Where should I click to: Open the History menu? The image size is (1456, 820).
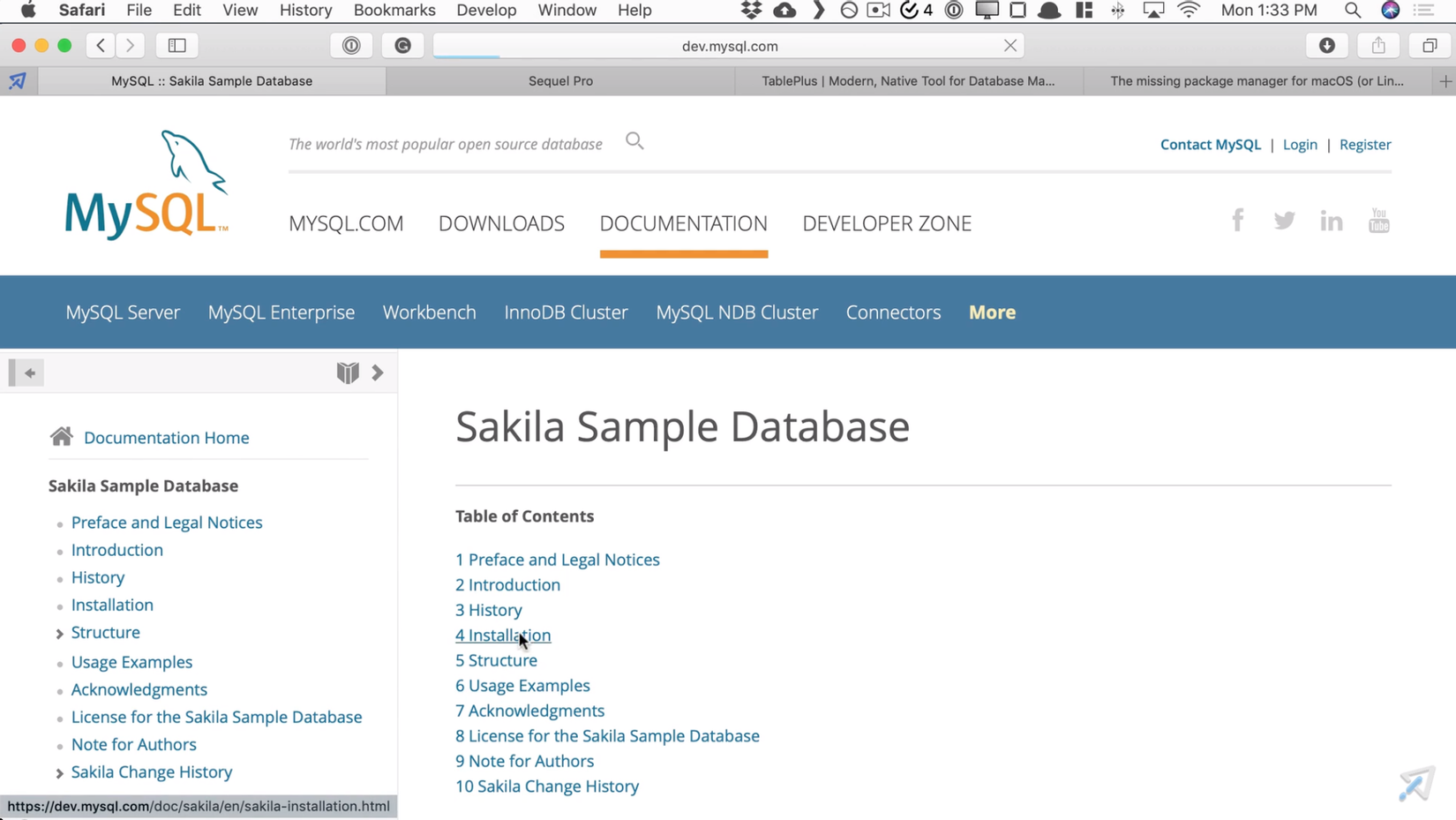[x=305, y=11]
